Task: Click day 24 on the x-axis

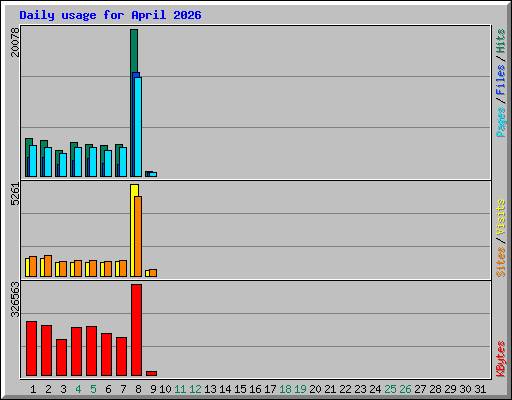Action: [x=375, y=389]
